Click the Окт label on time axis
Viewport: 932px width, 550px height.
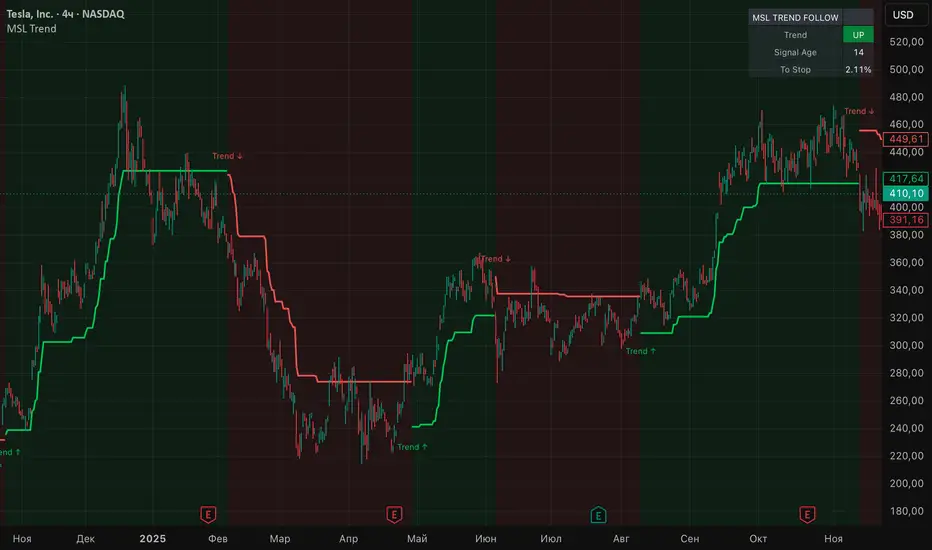click(x=758, y=539)
